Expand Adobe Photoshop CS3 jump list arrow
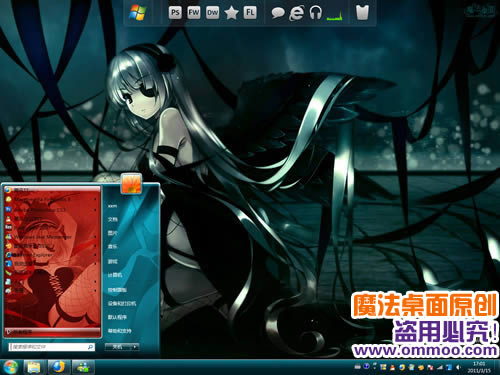500x375 pixels. (95, 210)
